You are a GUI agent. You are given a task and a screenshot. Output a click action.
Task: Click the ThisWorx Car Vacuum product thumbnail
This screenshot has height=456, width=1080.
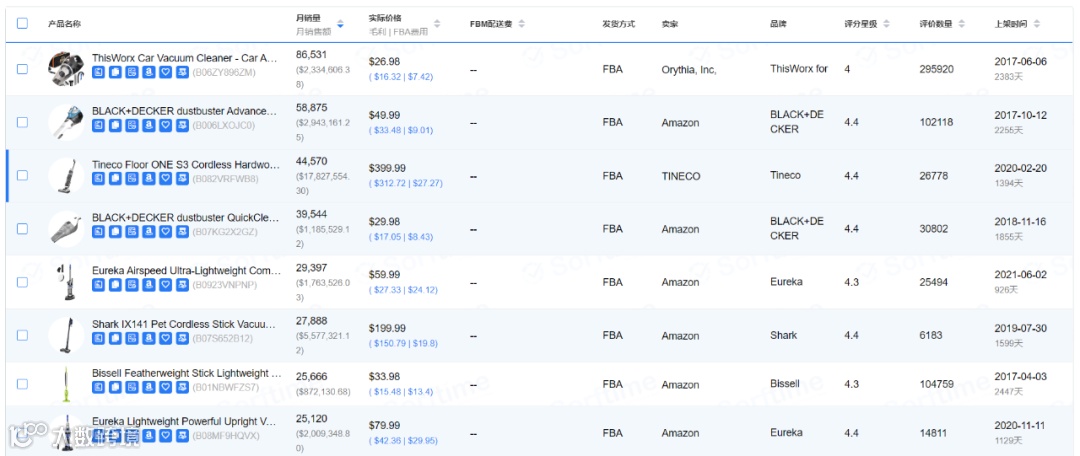pos(66,69)
